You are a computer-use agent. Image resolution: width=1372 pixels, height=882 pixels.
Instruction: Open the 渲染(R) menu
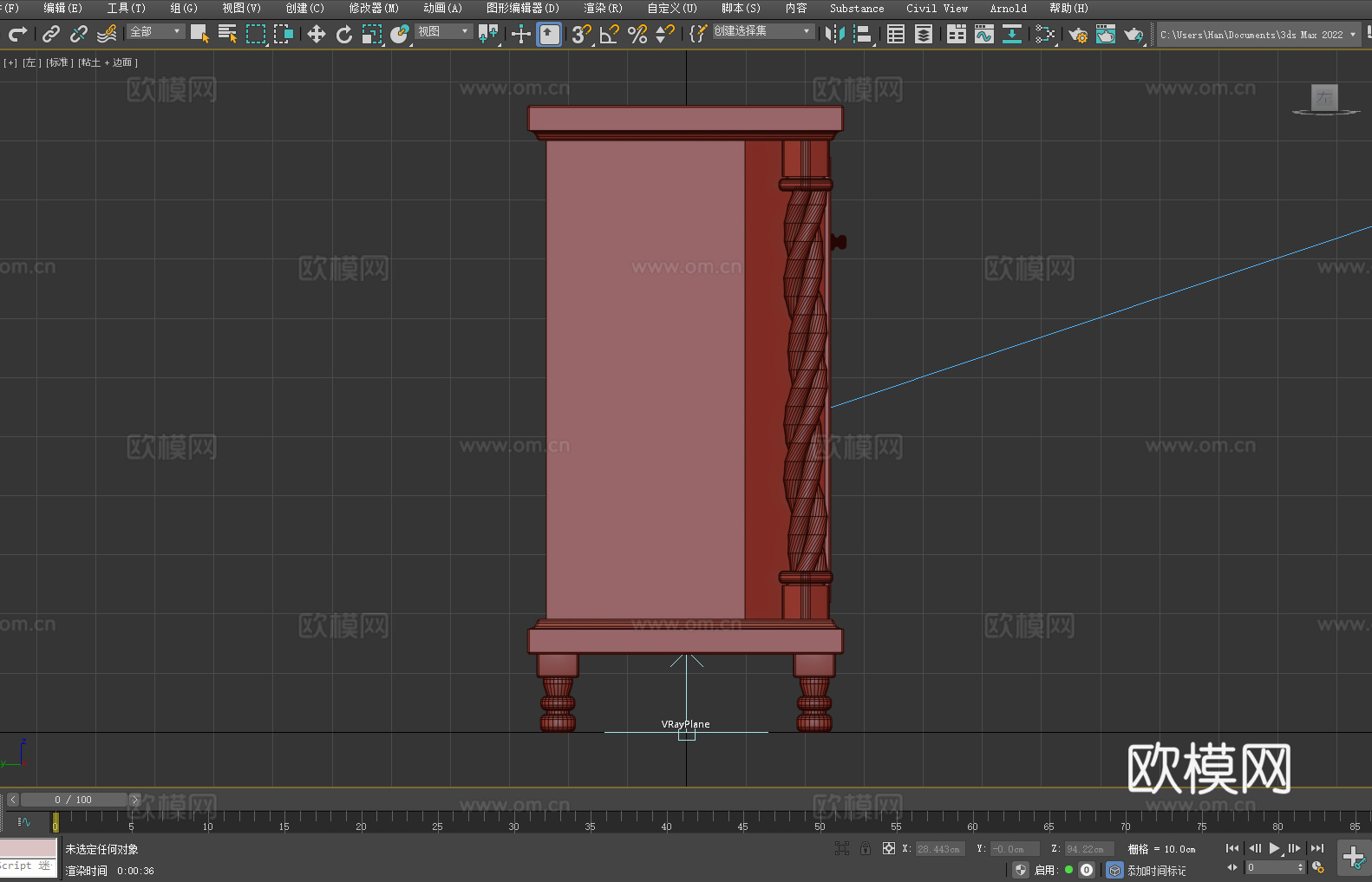pyautogui.click(x=603, y=8)
